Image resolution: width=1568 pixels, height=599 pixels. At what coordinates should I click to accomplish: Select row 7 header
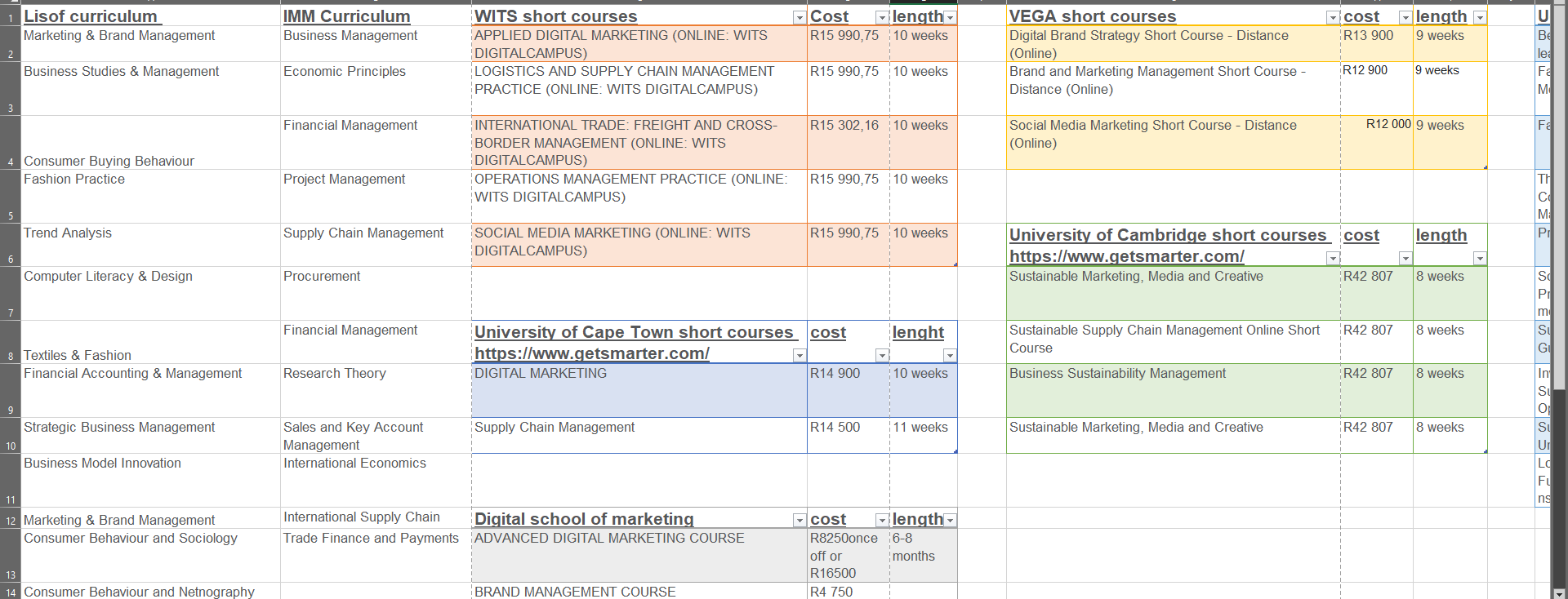tap(10, 294)
